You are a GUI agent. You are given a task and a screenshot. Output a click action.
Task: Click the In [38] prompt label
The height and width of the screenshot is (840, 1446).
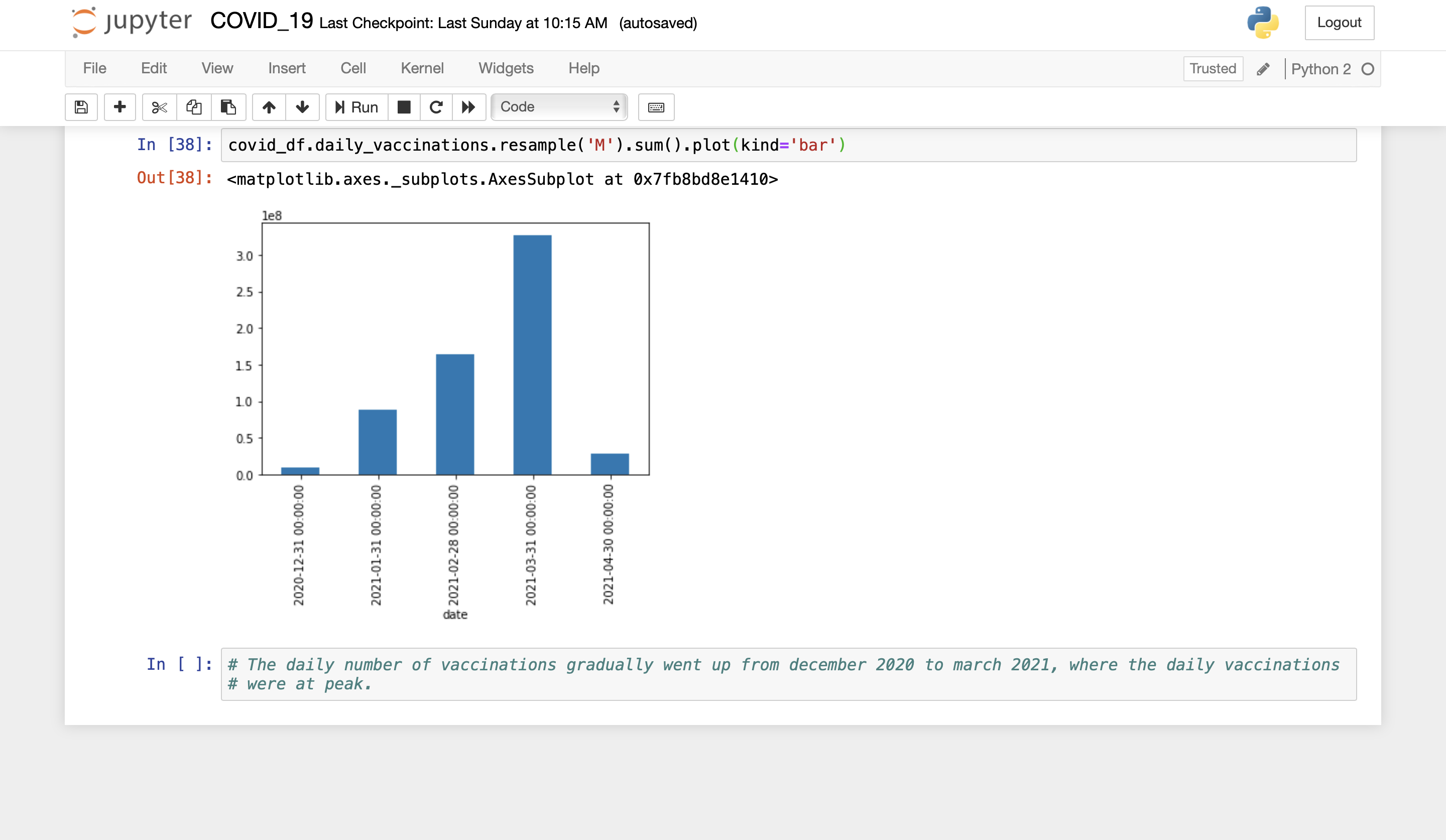pyautogui.click(x=174, y=145)
